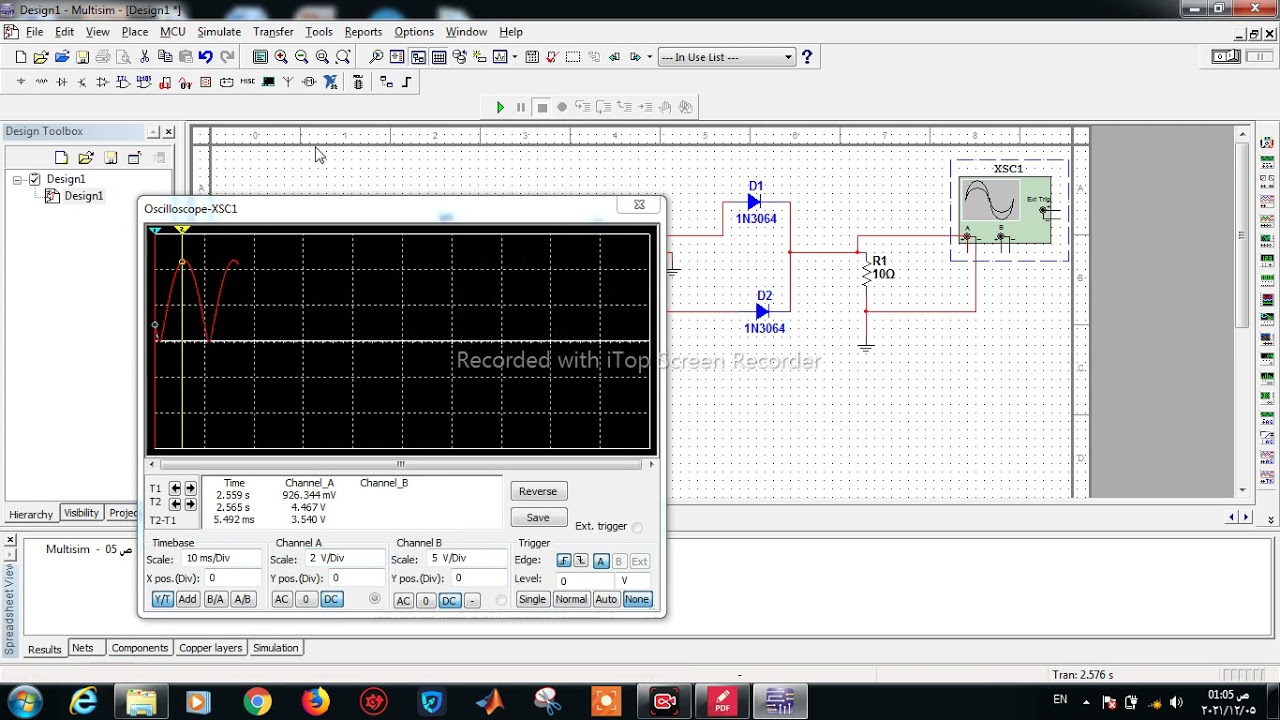Open the toolbar help question mark
The image size is (1280, 720).
click(807, 57)
